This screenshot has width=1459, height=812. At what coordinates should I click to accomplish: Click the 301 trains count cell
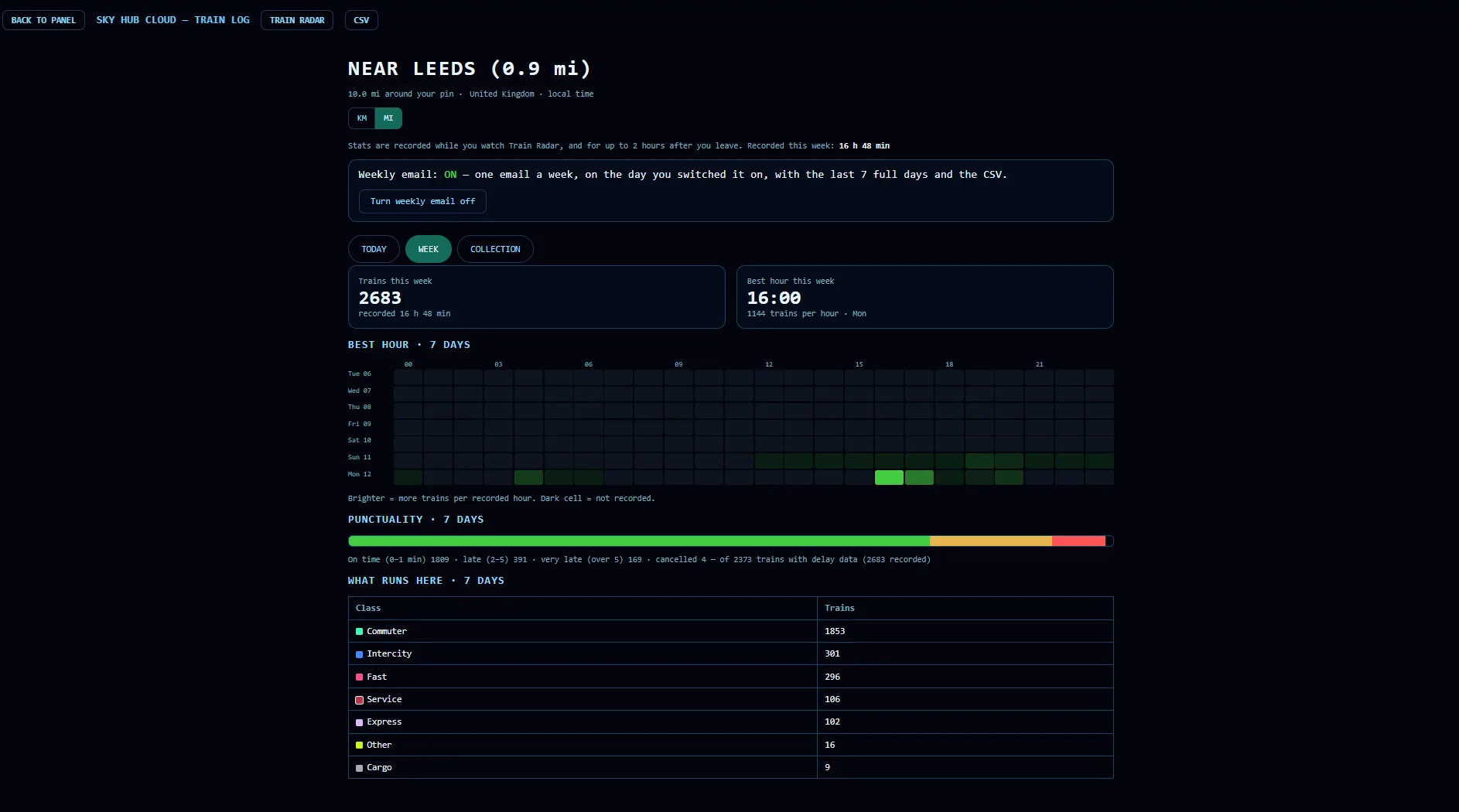point(965,654)
